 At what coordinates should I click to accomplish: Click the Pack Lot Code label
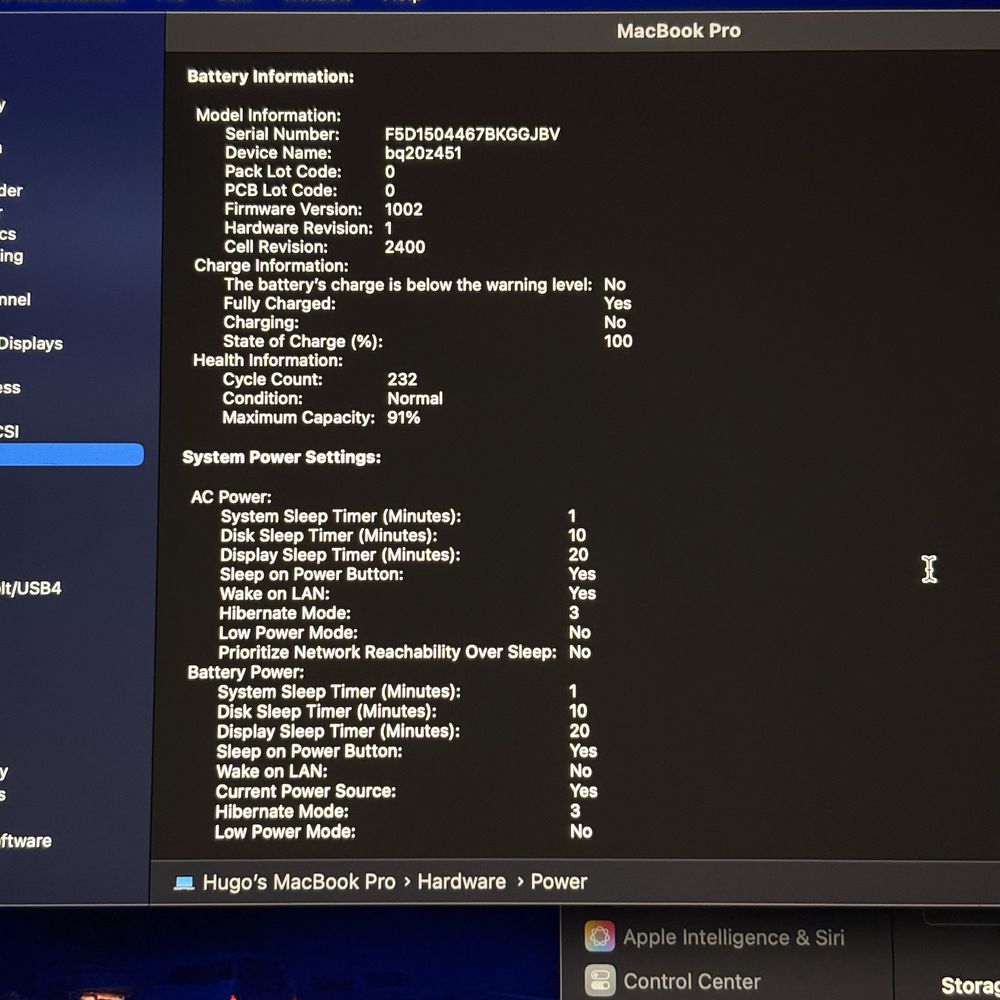(283, 172)
